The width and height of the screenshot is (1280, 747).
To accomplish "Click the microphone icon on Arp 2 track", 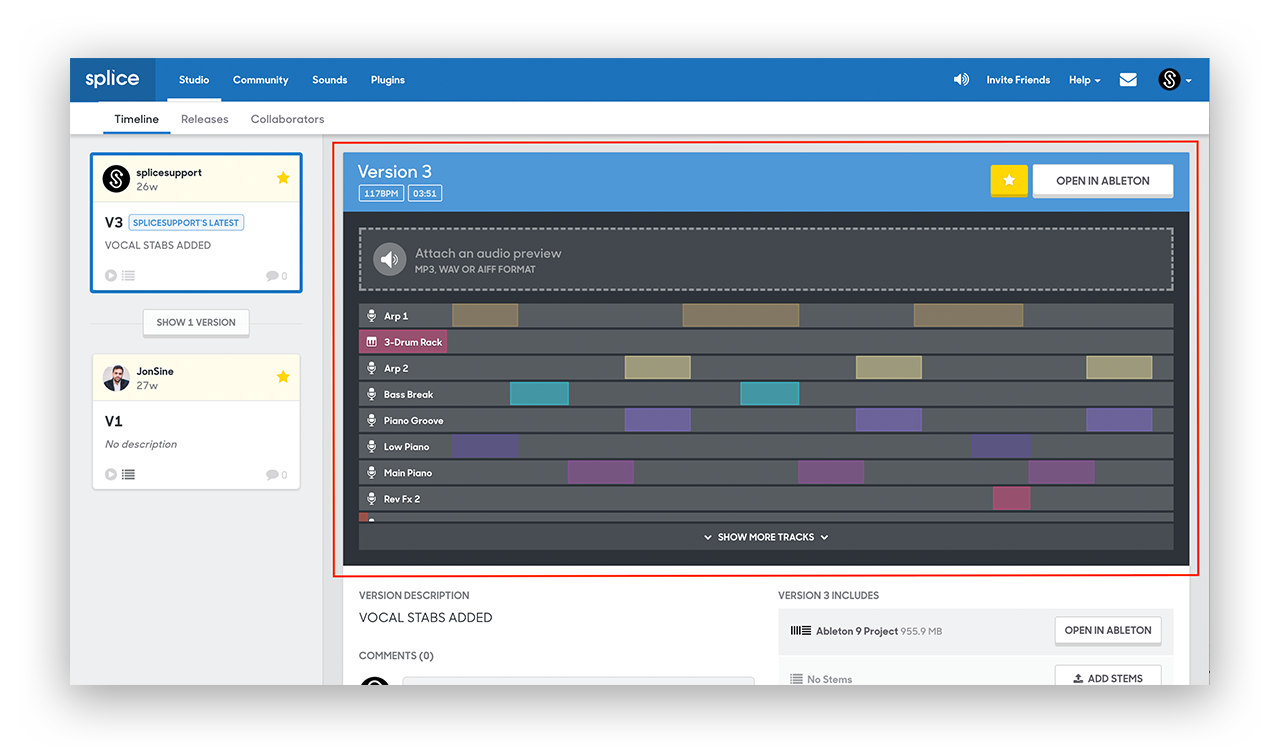I will [372, 368].
